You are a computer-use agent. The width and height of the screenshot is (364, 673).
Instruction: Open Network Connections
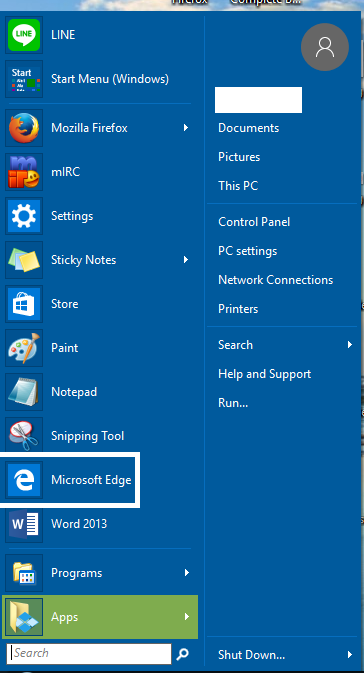click(x=276, y=280)
